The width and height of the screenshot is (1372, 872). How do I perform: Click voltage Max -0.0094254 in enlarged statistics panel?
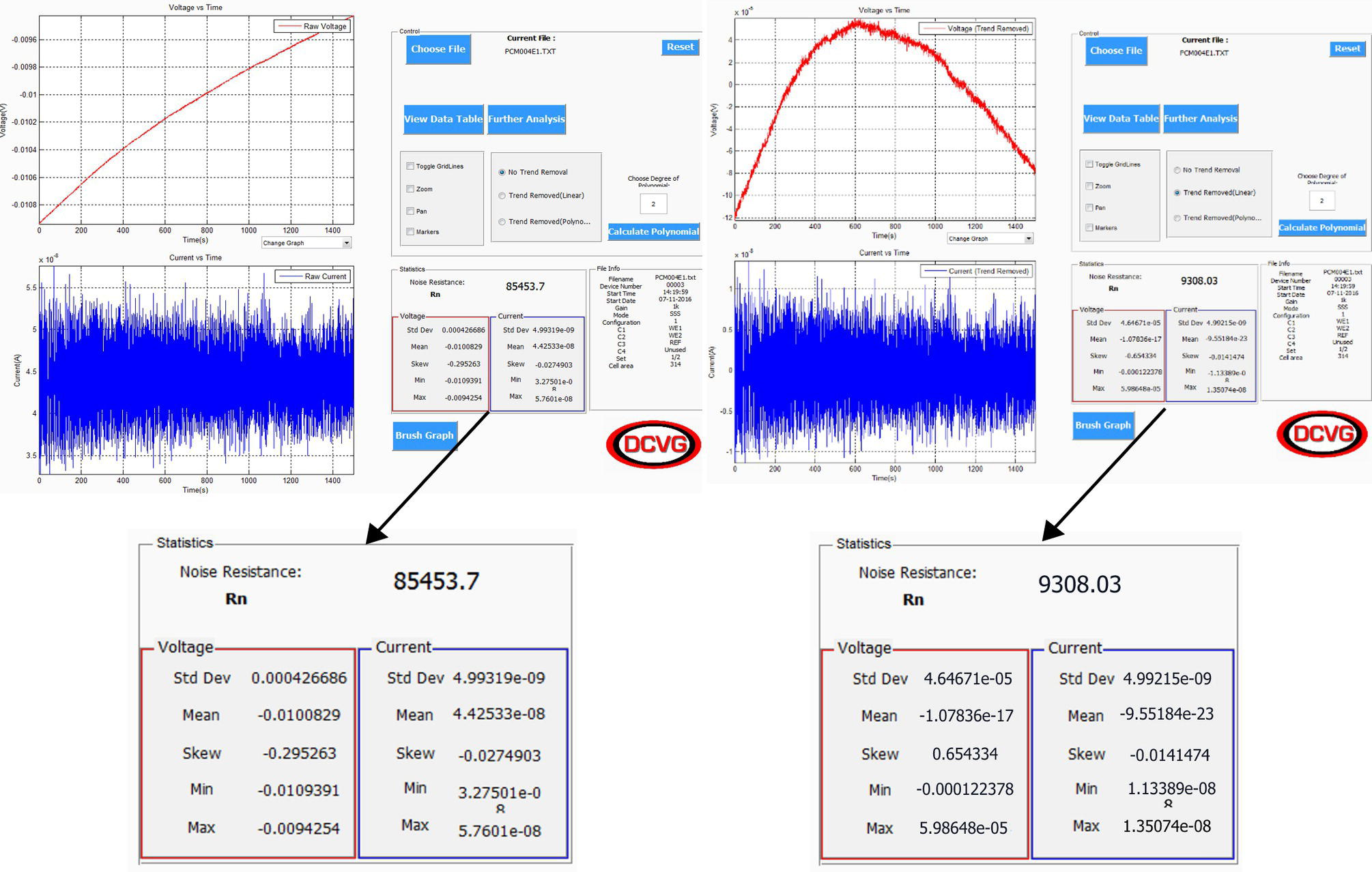point(299,828)
